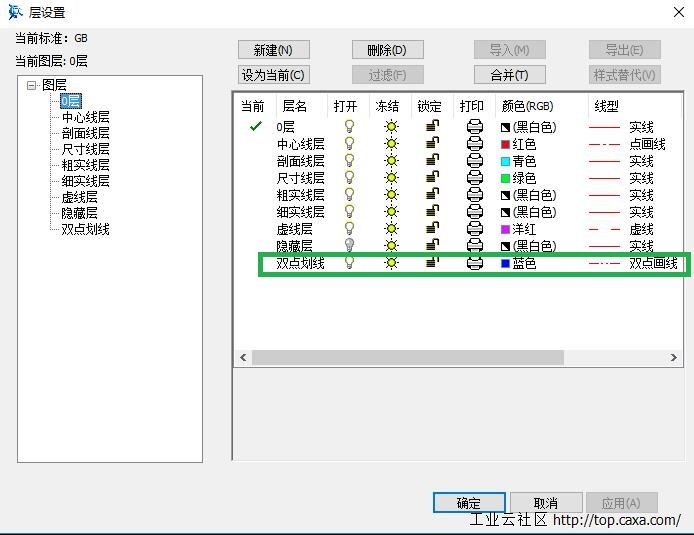Toggle the light bulb for 隐藏层
Image resolution: width=694 pixels, height=535 pixels.
(x=349, y=246)
